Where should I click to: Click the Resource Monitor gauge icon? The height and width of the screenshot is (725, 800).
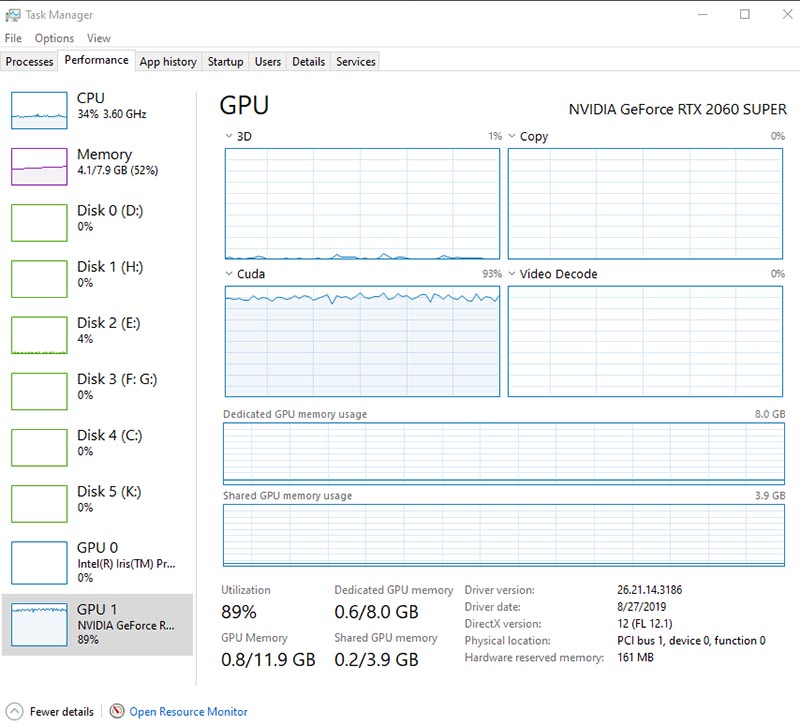point(117,711)
